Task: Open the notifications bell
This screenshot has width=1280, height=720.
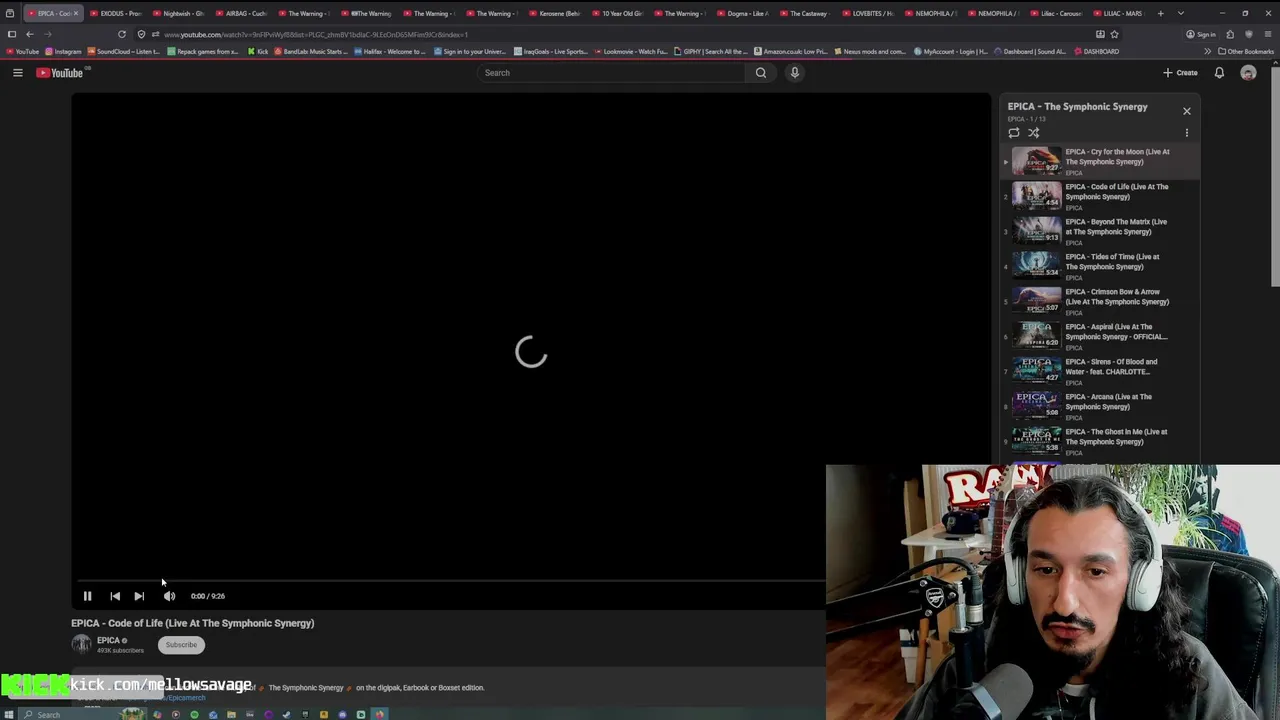Action: [1219, 72]
